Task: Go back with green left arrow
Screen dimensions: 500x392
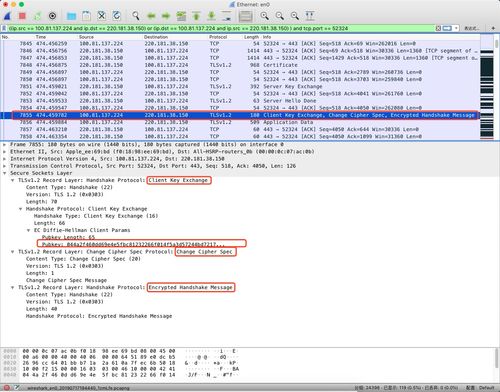Action: (151, 16)
